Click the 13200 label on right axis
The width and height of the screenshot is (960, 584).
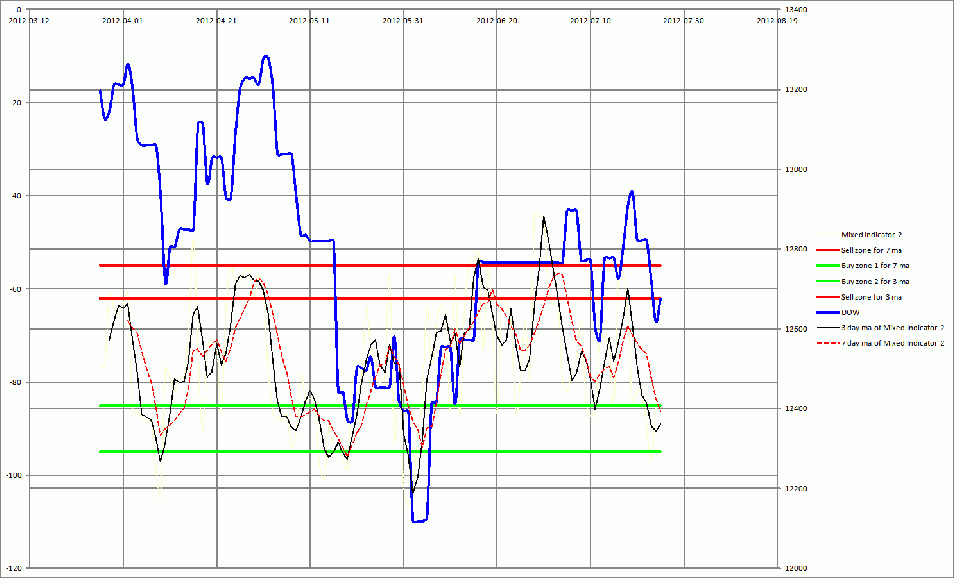[x=796, y=89]
